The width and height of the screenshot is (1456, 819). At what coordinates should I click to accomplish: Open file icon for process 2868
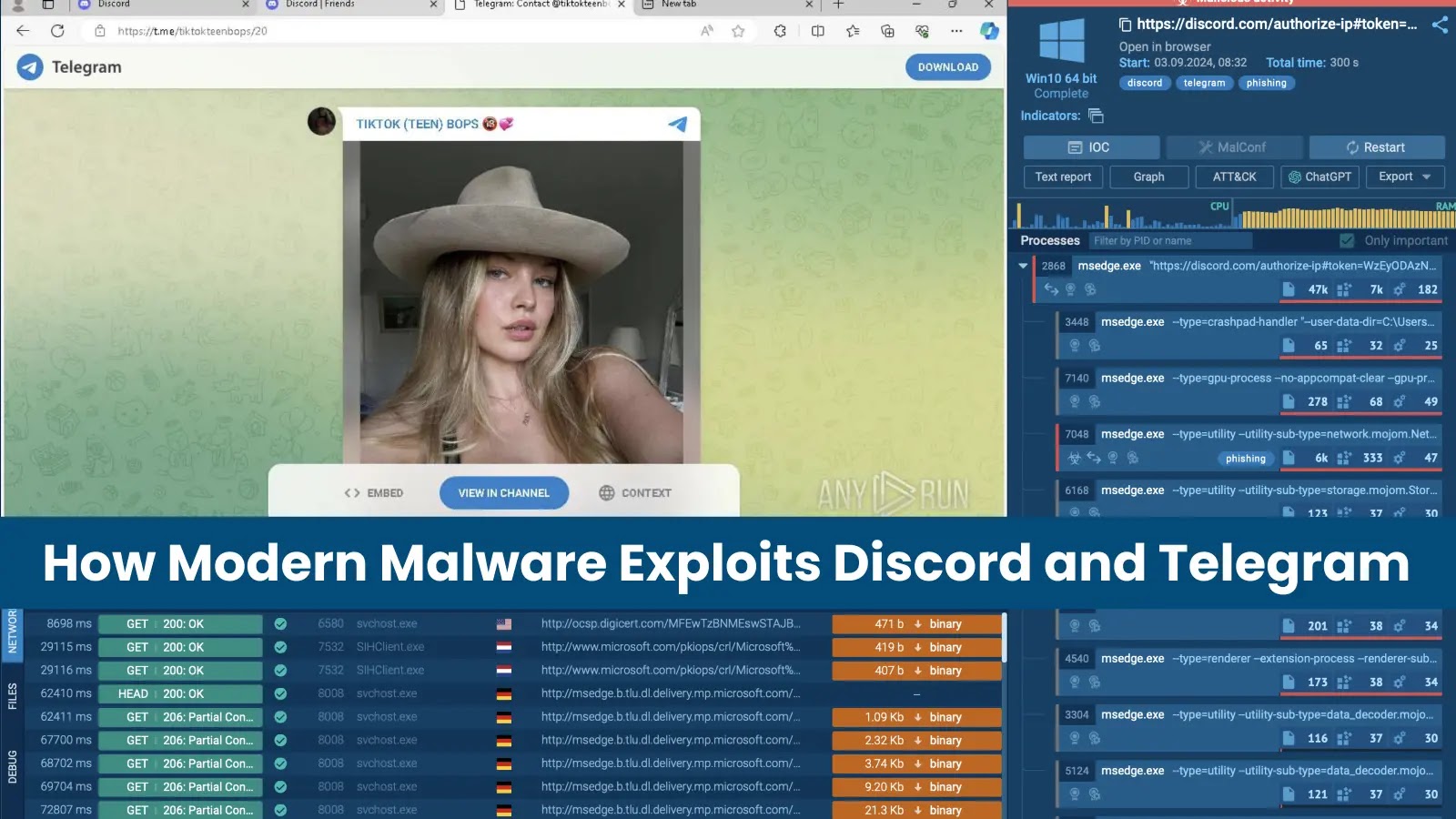point(1289,289)
